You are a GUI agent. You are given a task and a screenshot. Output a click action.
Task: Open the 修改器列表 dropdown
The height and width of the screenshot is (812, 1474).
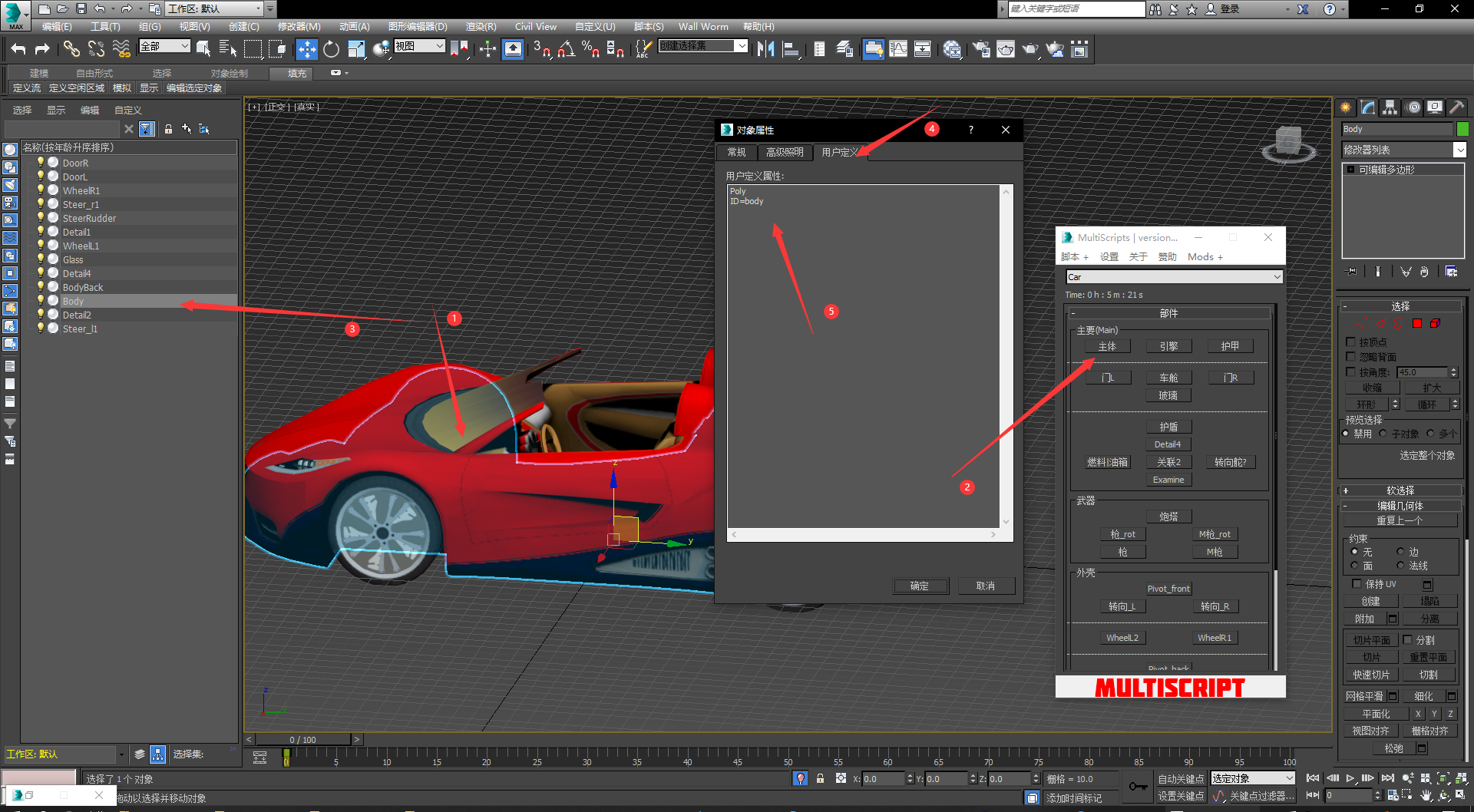pos(1459,150)
